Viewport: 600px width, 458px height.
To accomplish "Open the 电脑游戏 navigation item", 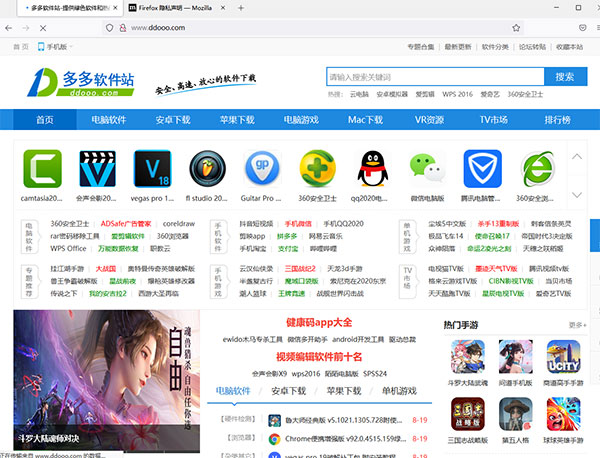I will coord(301,120).
